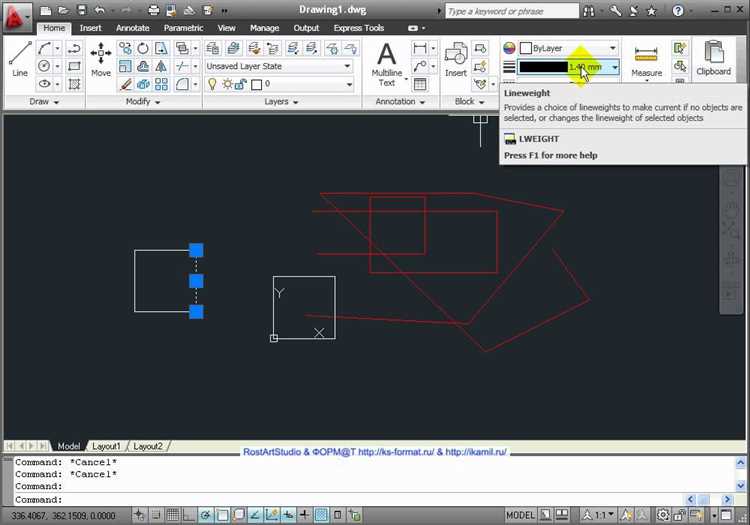
Task: Expand the Layers panel
Action: (281, 102)
